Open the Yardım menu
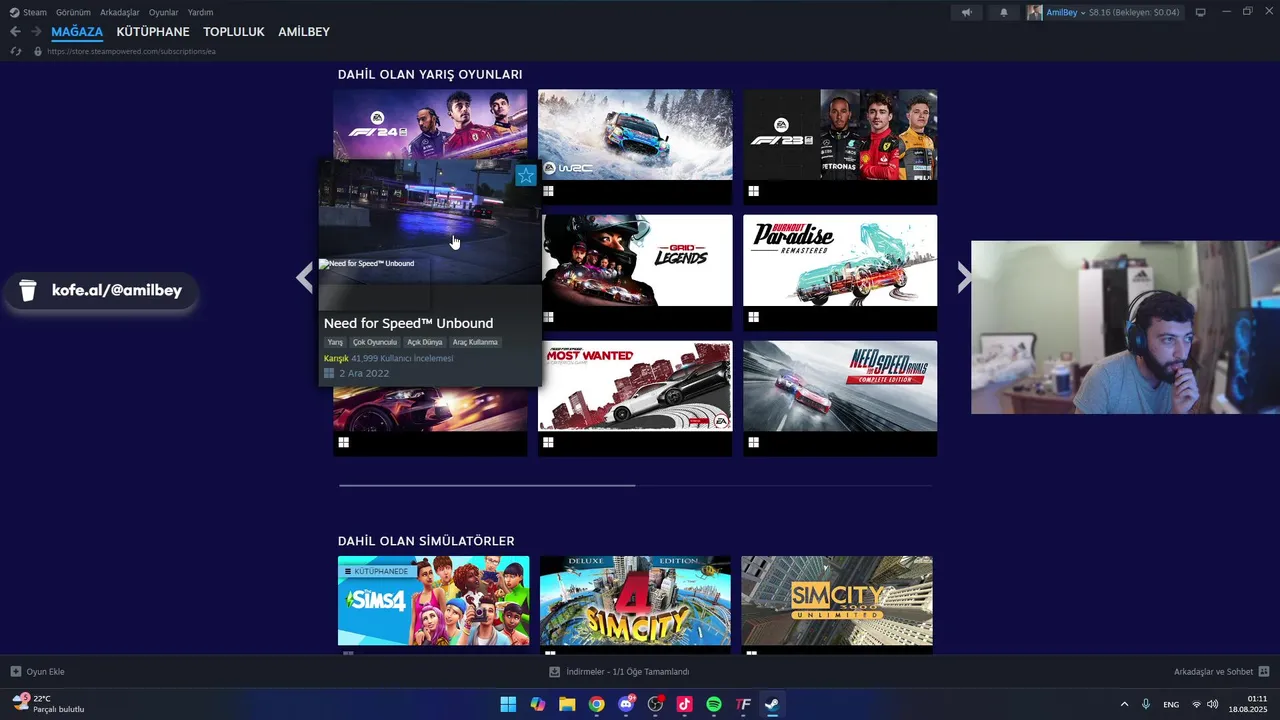This screenshot has width=1280, height=720. [x=200, y=12]
